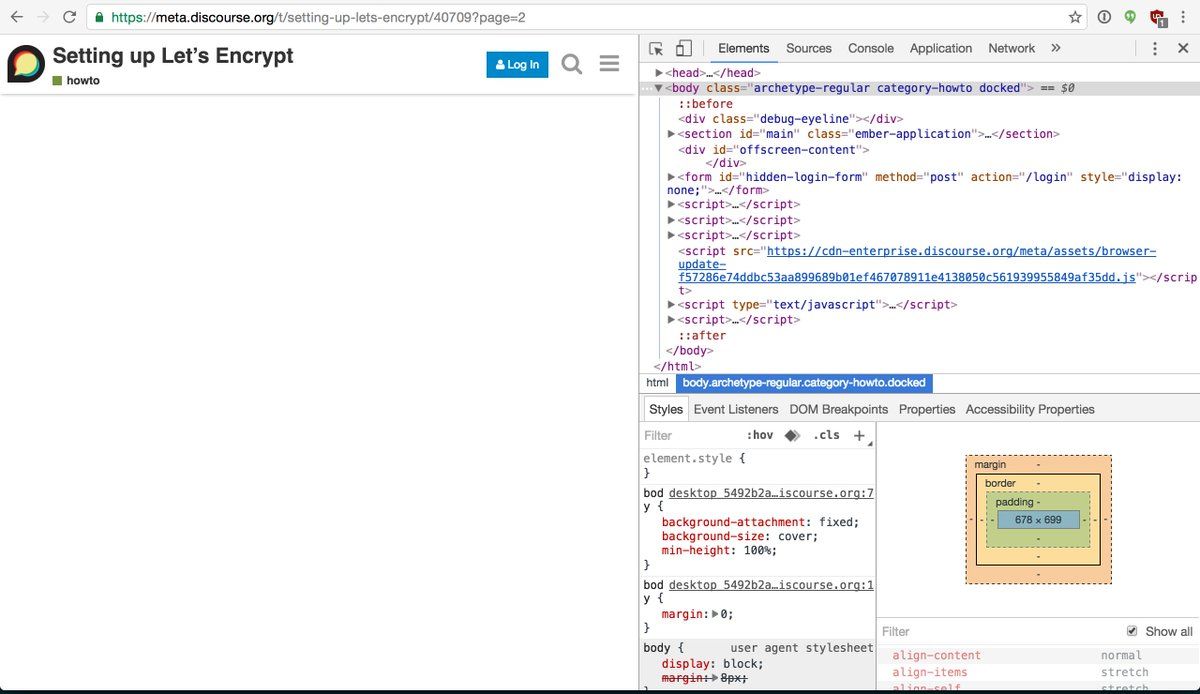
Task: Close the DevTools panel
Action: tap(1181, 48)
